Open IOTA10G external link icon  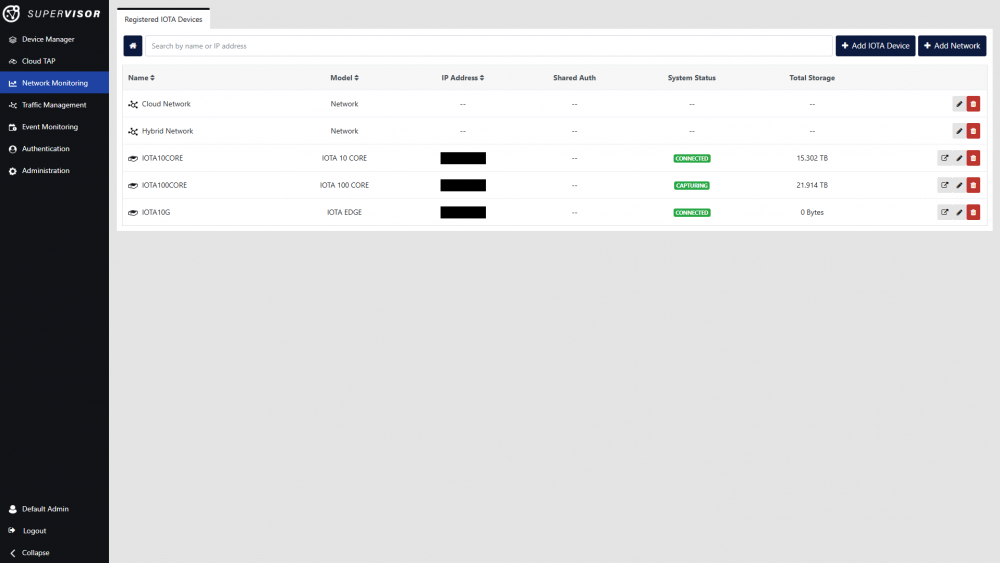tap(944, 212)
